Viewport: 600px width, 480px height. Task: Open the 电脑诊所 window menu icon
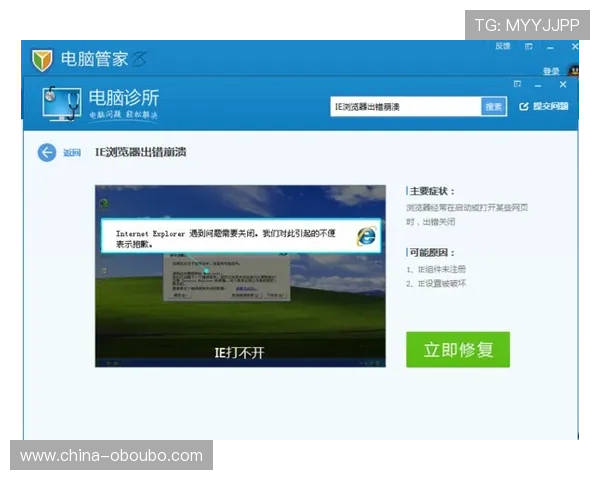[x=517, y=84]
